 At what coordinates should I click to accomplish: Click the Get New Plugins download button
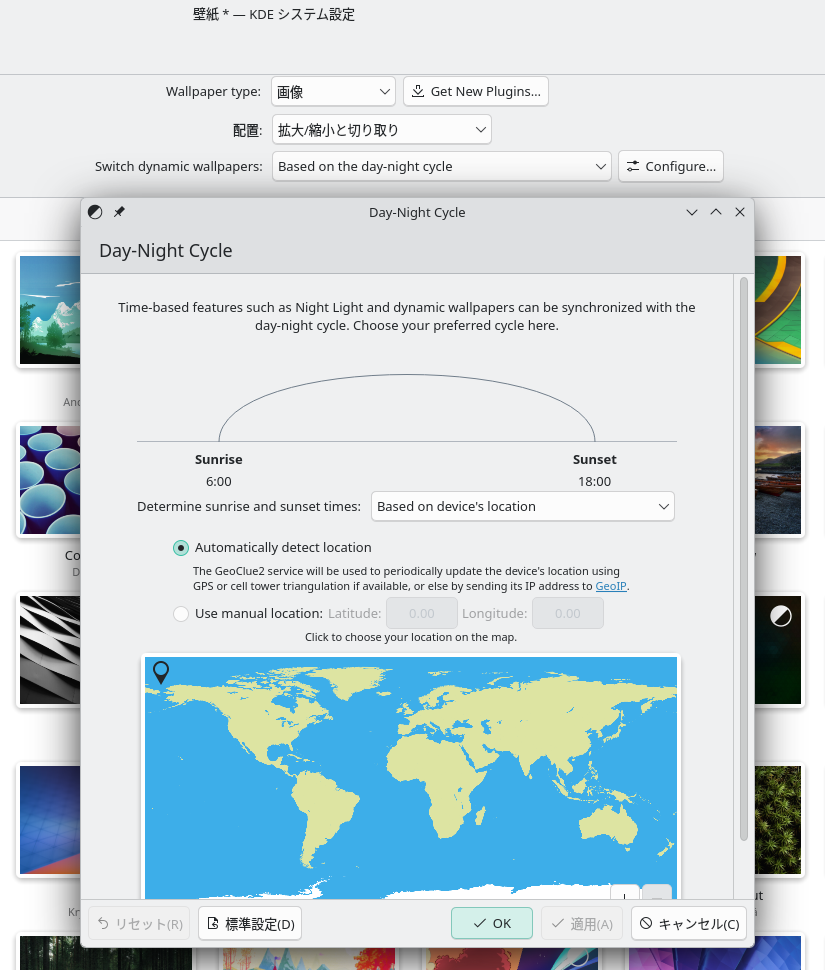click(x=475, y=92)
